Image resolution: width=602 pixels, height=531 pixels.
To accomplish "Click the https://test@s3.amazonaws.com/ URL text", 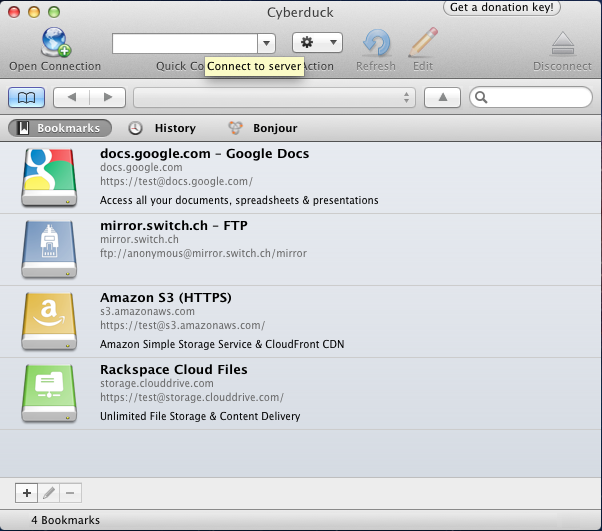I will 182,325.
